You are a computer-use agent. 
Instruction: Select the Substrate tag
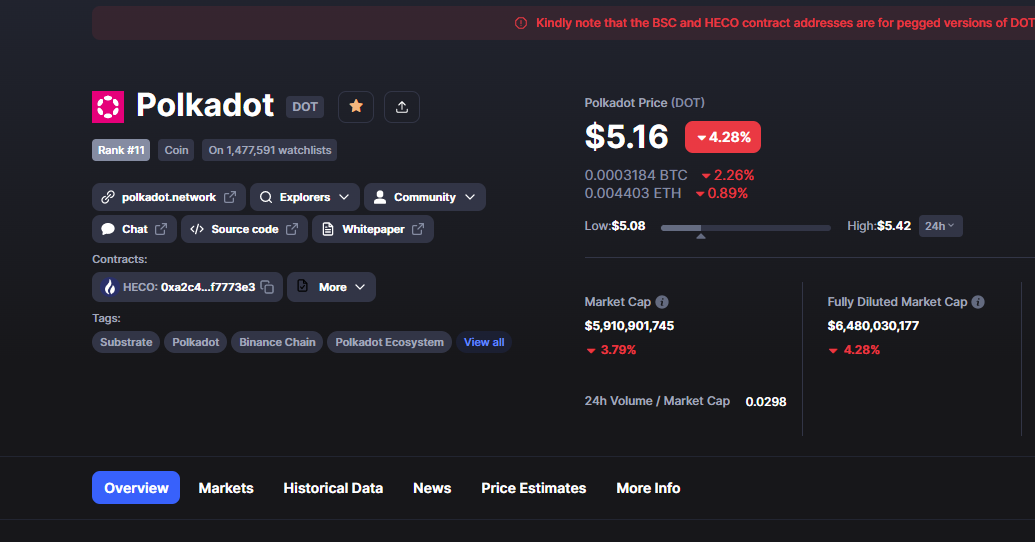[x=126, y=342]
